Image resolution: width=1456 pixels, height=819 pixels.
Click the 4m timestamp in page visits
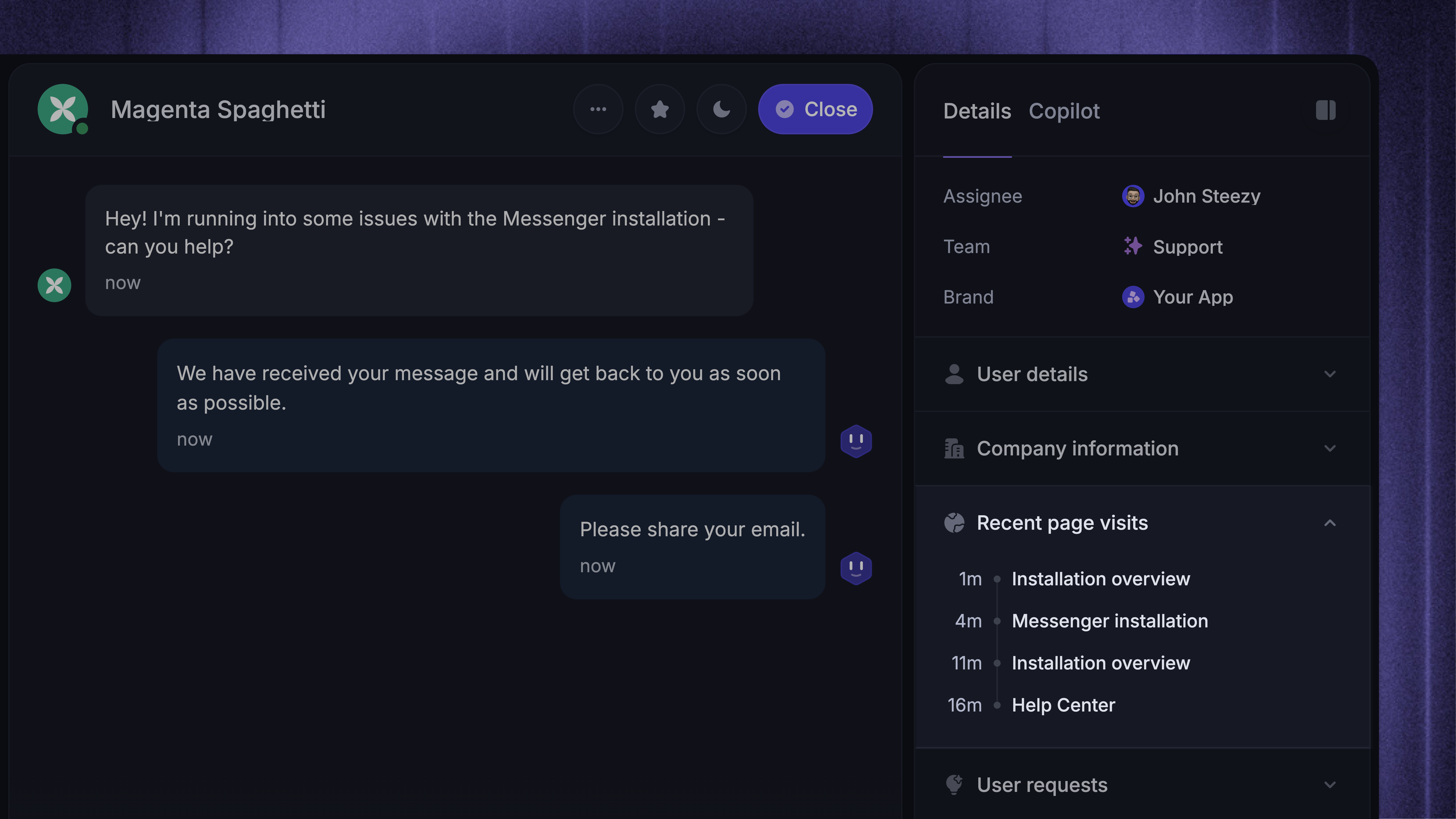tap(968, 621)
